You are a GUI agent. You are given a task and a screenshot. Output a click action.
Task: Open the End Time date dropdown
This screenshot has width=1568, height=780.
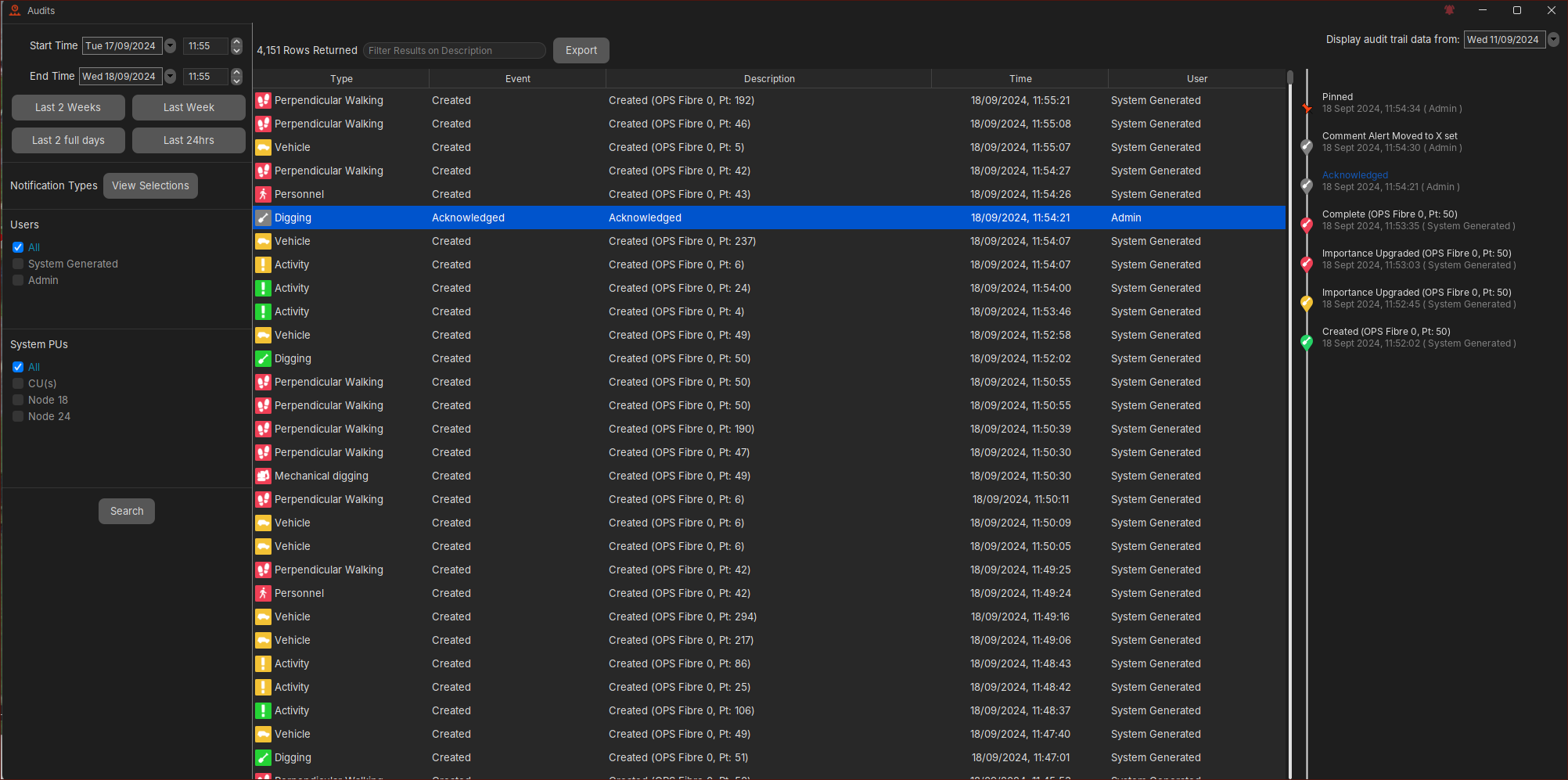click(171, 77)
